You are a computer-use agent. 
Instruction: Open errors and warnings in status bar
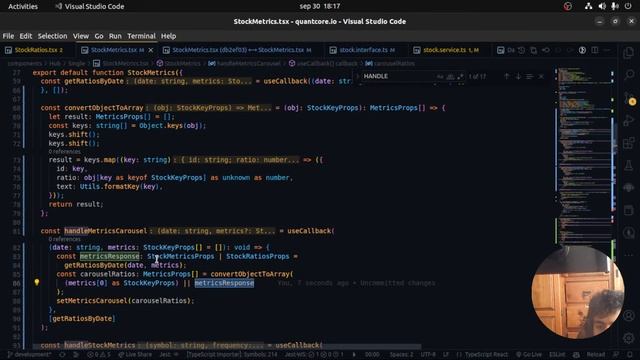[99, 355]
